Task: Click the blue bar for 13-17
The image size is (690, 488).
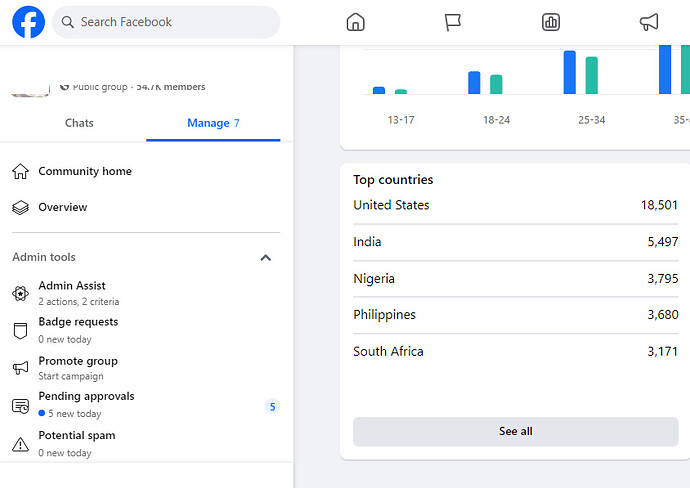Action: [x=379, y=91]
